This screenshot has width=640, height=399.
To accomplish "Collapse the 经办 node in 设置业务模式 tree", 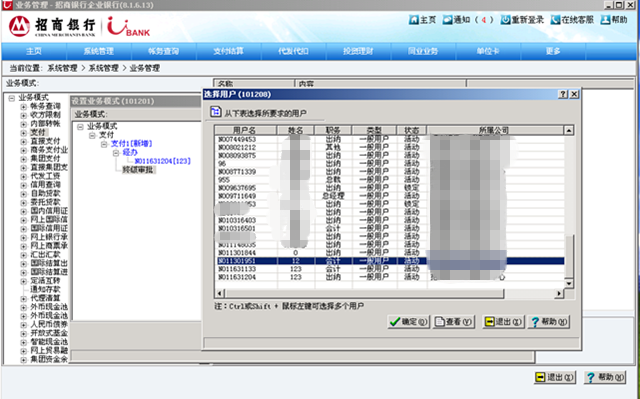I will [x=116, y=153].
